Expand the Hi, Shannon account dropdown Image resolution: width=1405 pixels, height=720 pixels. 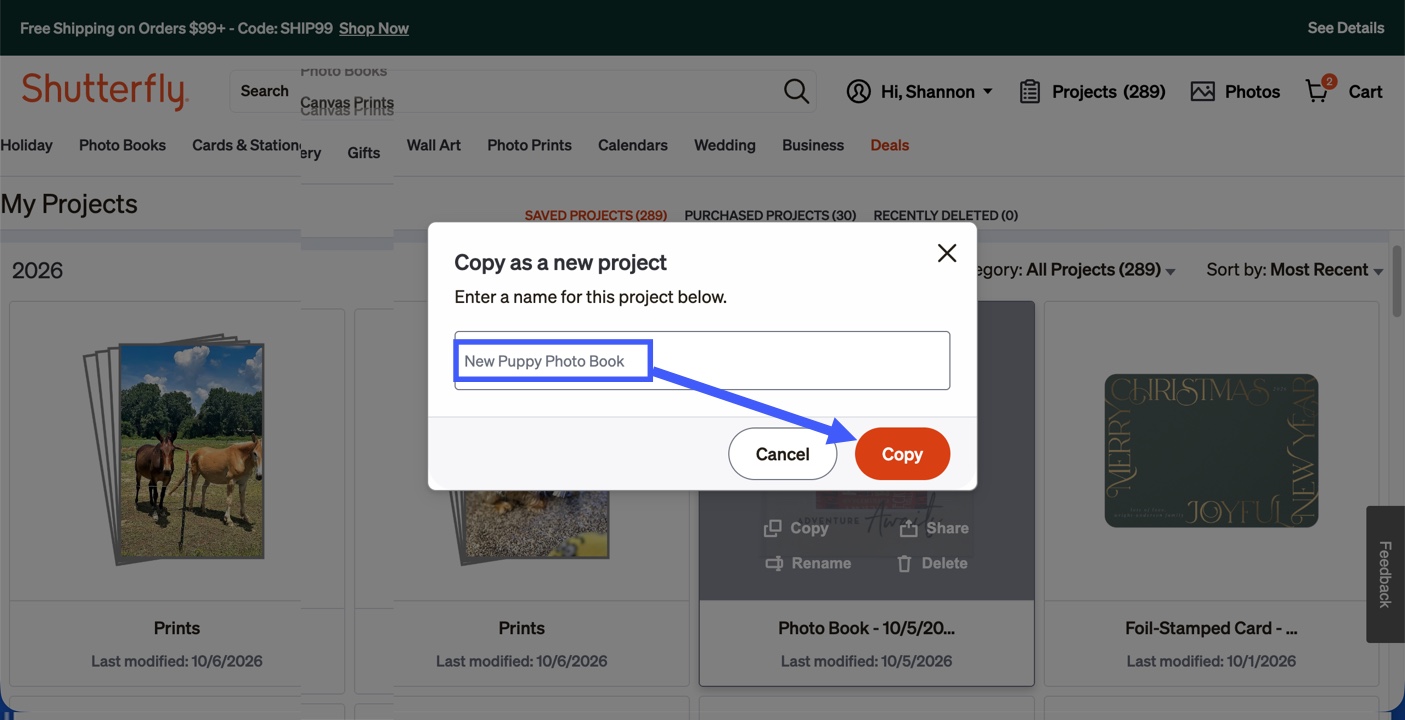(987, 91)
